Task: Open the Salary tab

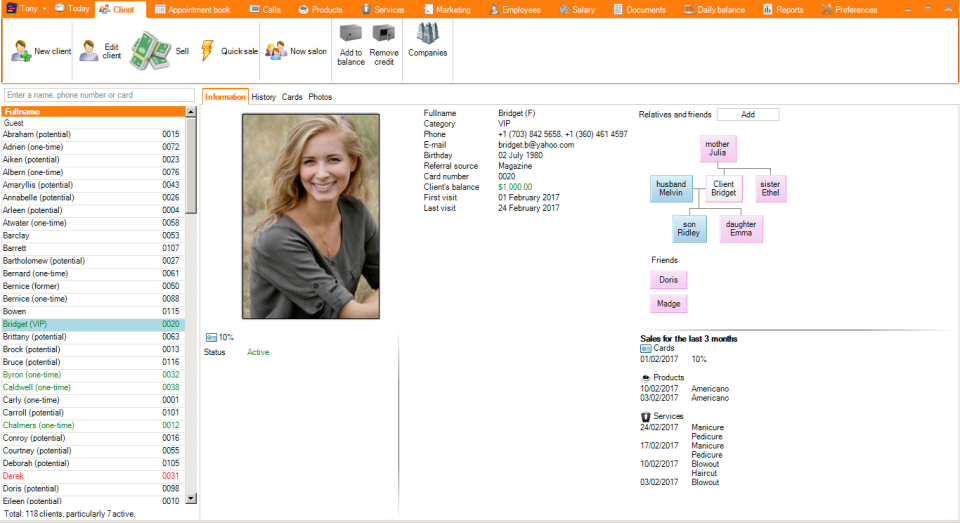Action: click(577, 10)
